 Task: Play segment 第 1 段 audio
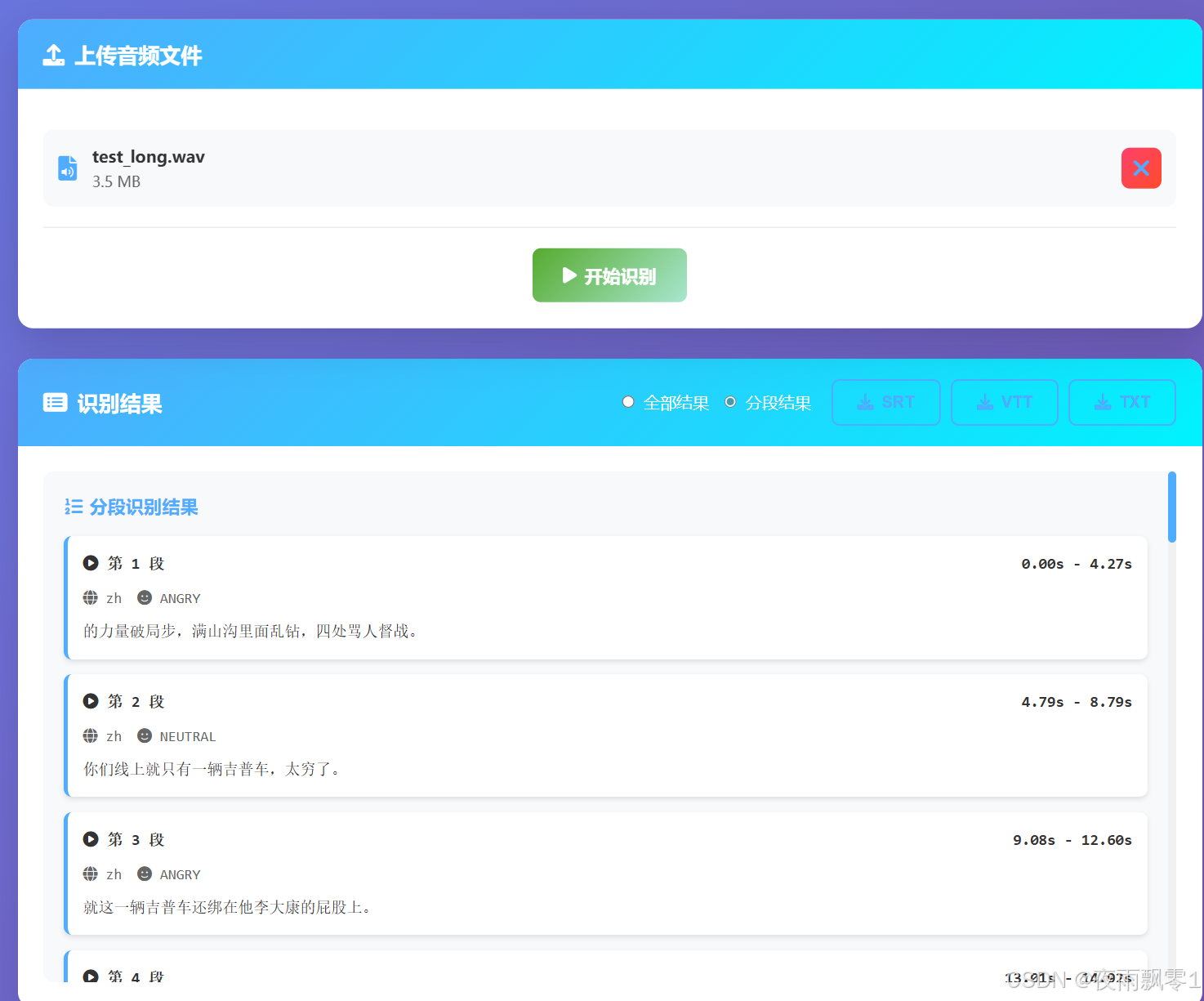[91, 563]
